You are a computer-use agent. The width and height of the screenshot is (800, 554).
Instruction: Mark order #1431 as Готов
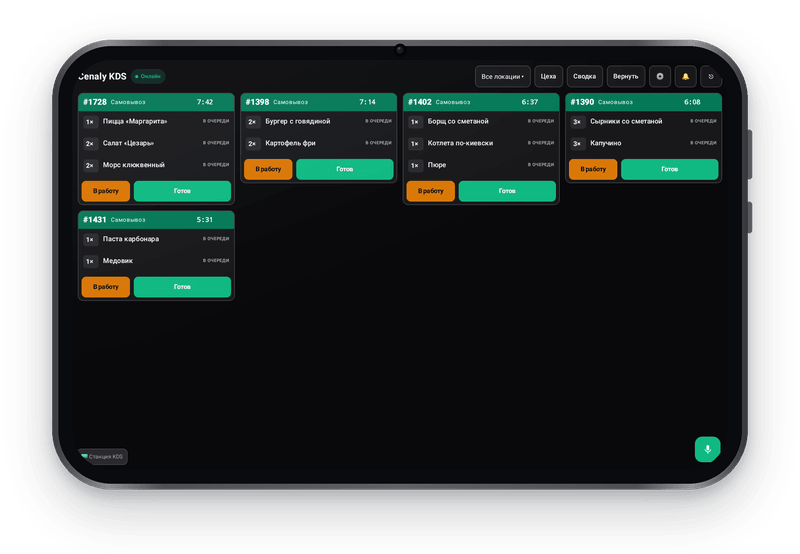tap(182, 287)
